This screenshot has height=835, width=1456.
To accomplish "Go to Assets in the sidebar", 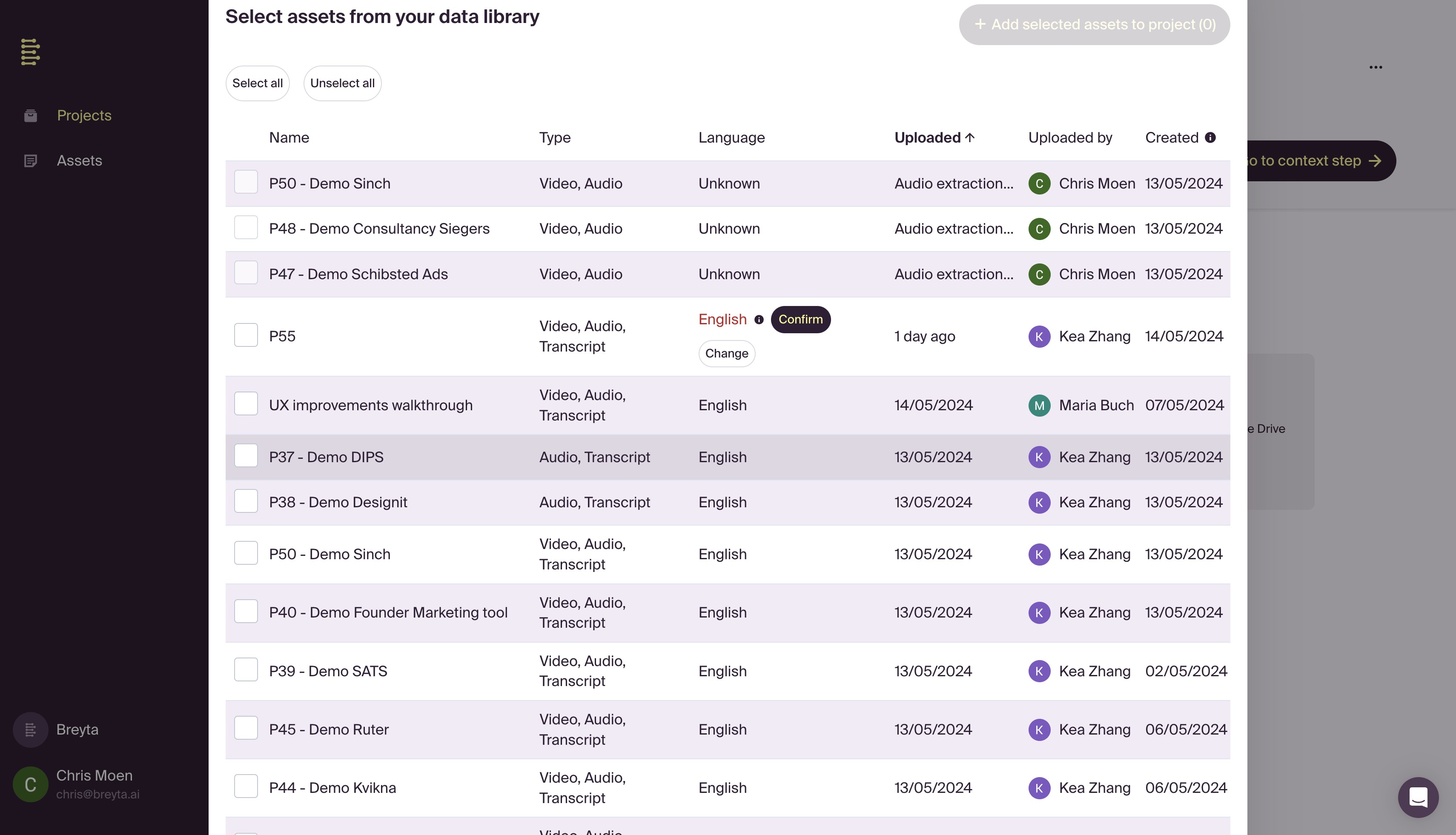I will point(79,161).
